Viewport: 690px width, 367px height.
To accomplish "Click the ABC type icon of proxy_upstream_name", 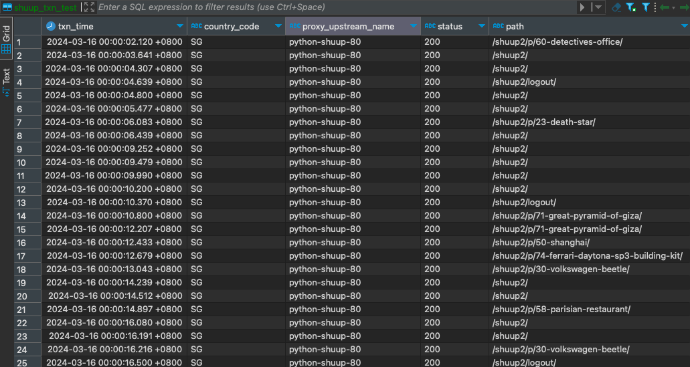I will [x=295, y=26].
